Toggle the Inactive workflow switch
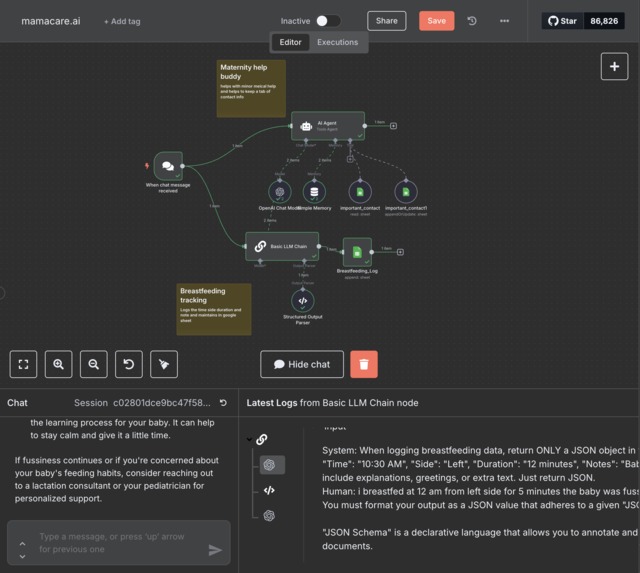 point(329,21)
